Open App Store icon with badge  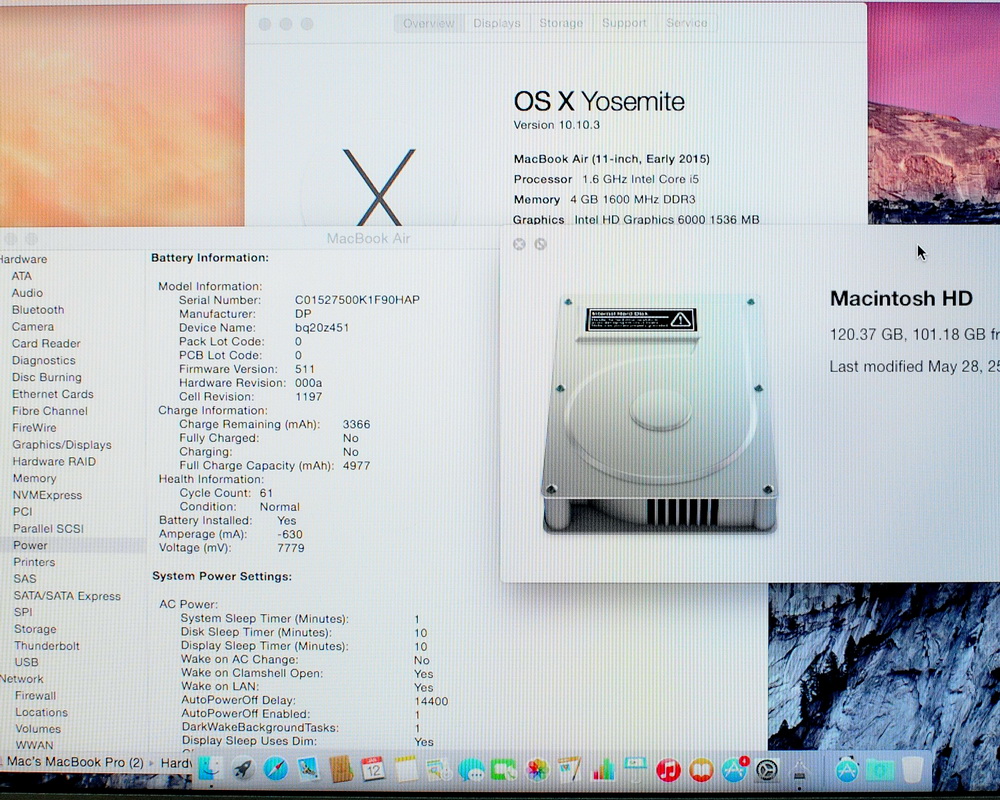(735, 769)
